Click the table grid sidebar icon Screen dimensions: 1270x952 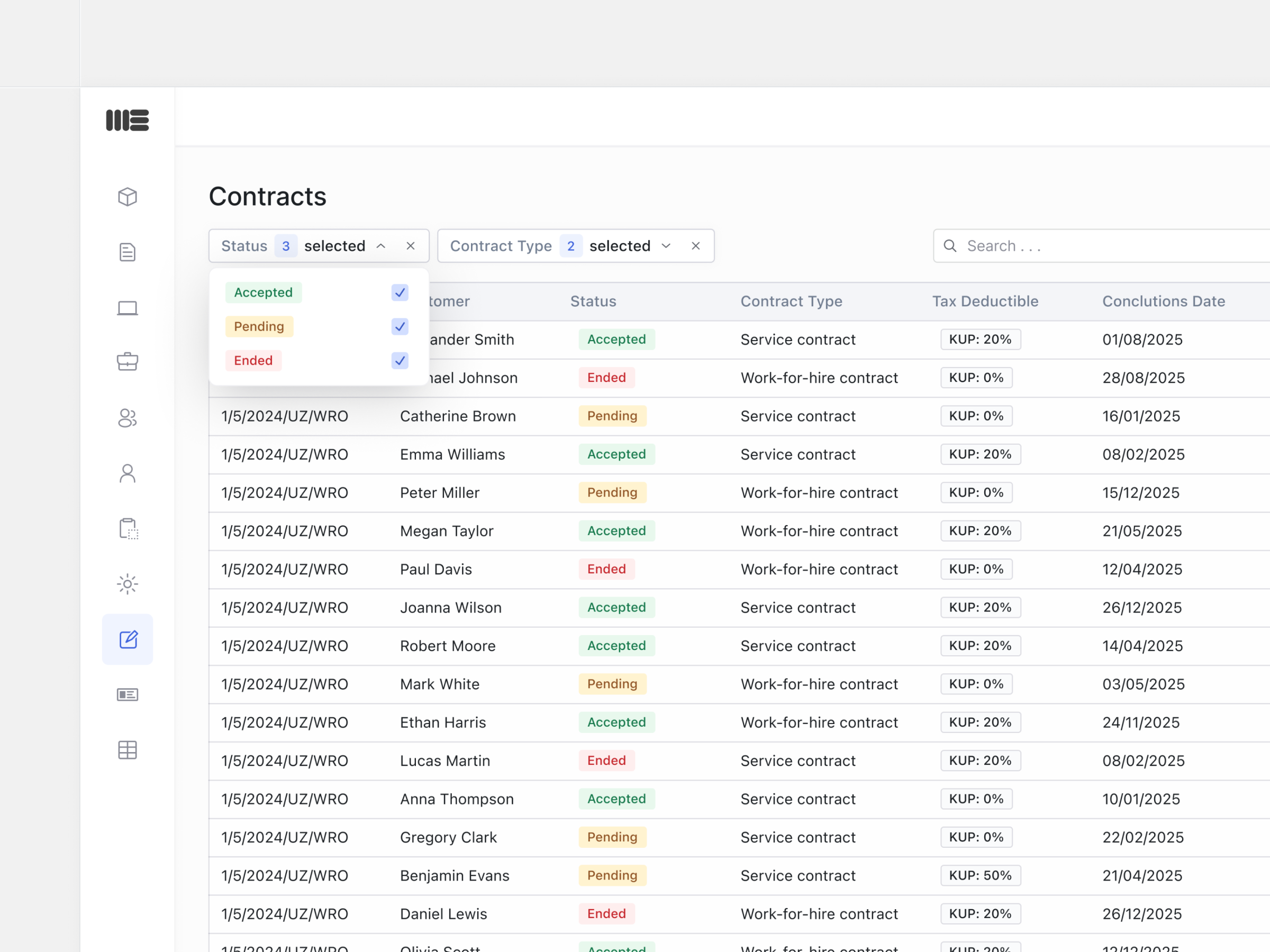pos(128,750)
